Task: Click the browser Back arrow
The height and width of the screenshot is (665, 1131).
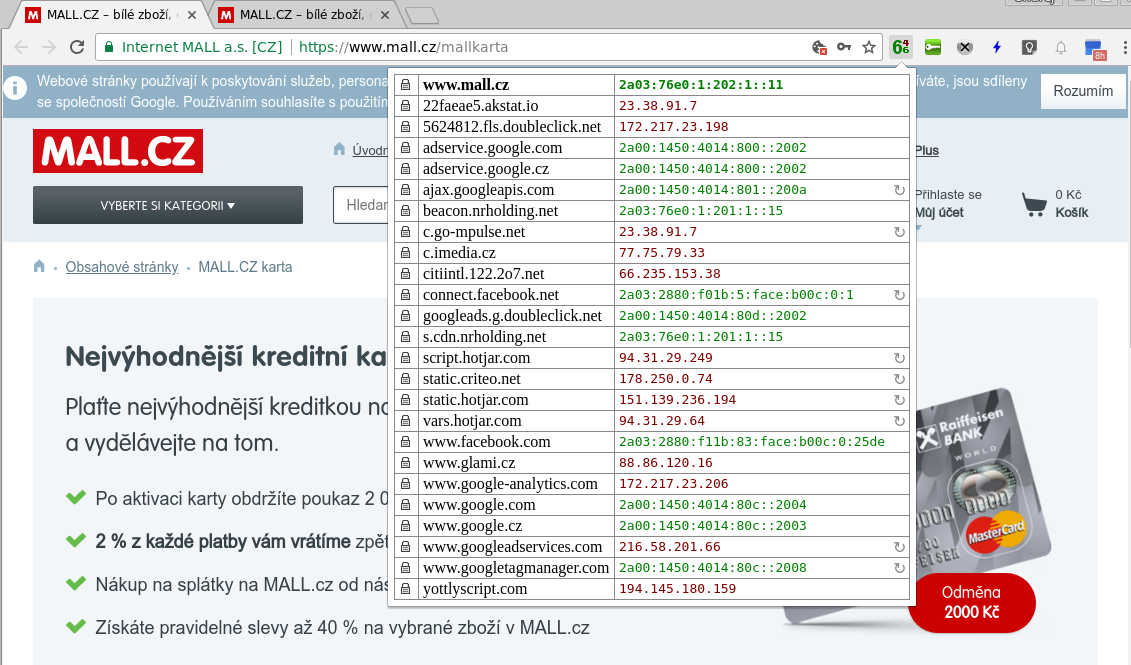Action: pos(21,48)
